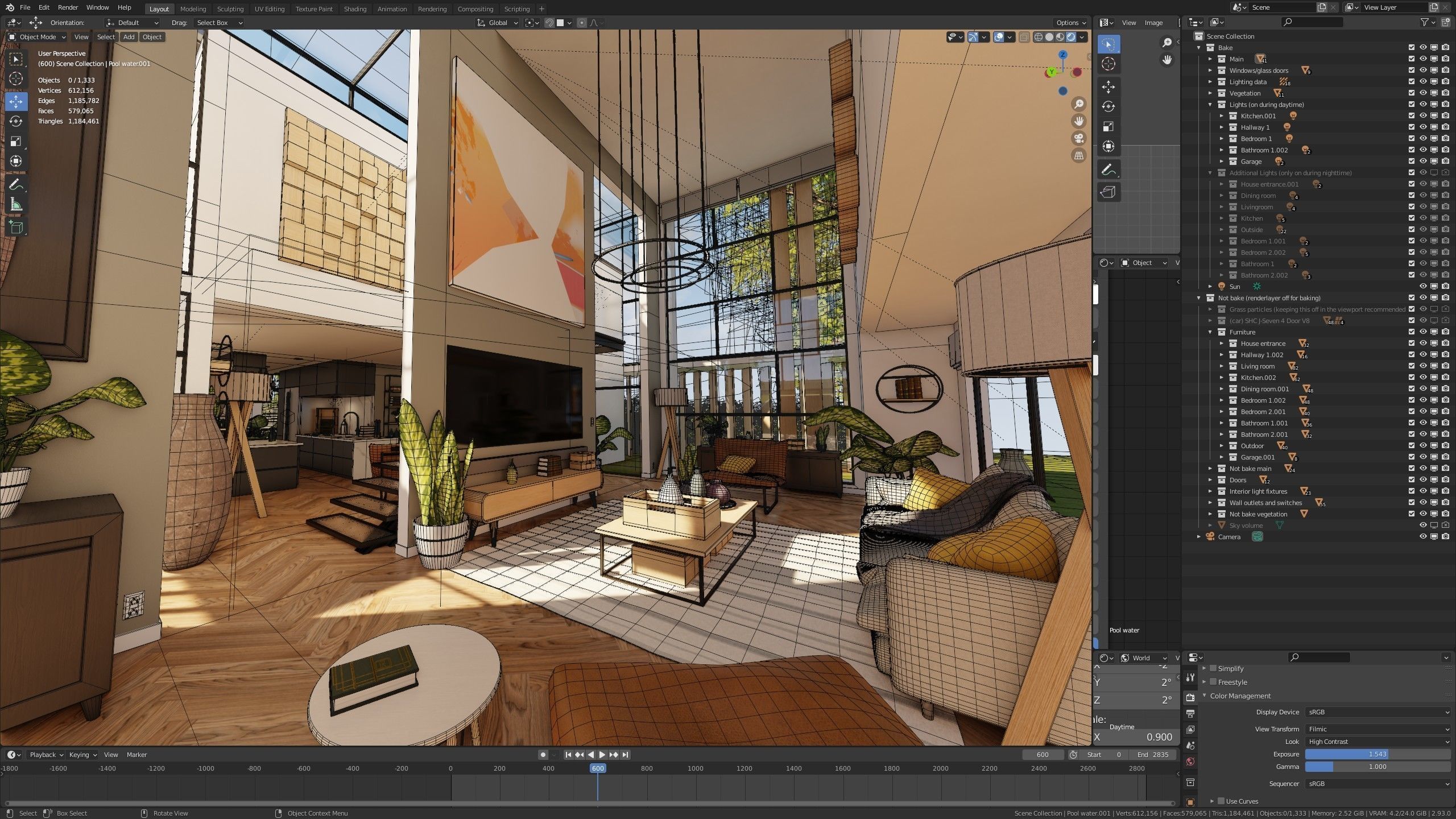
Task: Toggle perspective/orthographic grid gizmo icon
Action: (1078, 155)
